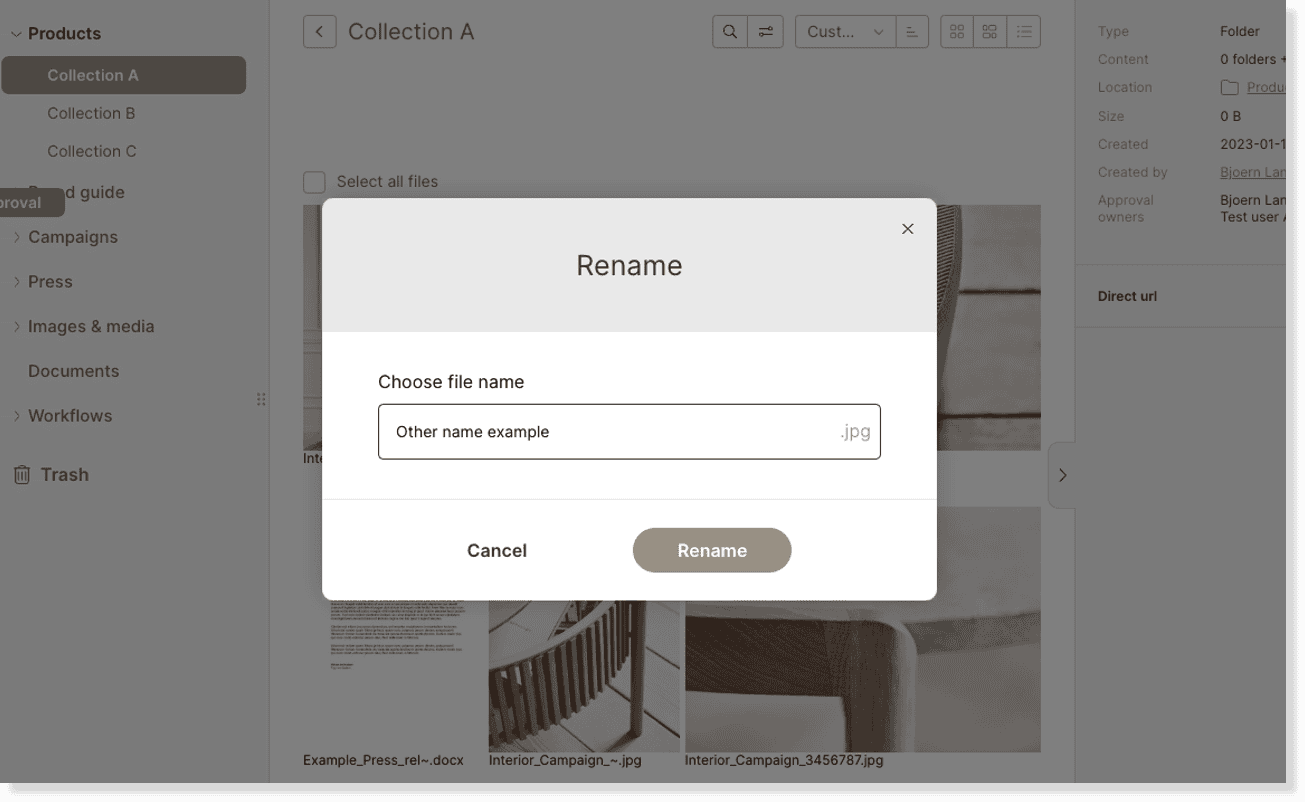Switch to grid view with file details
Viewport: 1305px width, 802px height.
coord(989,31)
